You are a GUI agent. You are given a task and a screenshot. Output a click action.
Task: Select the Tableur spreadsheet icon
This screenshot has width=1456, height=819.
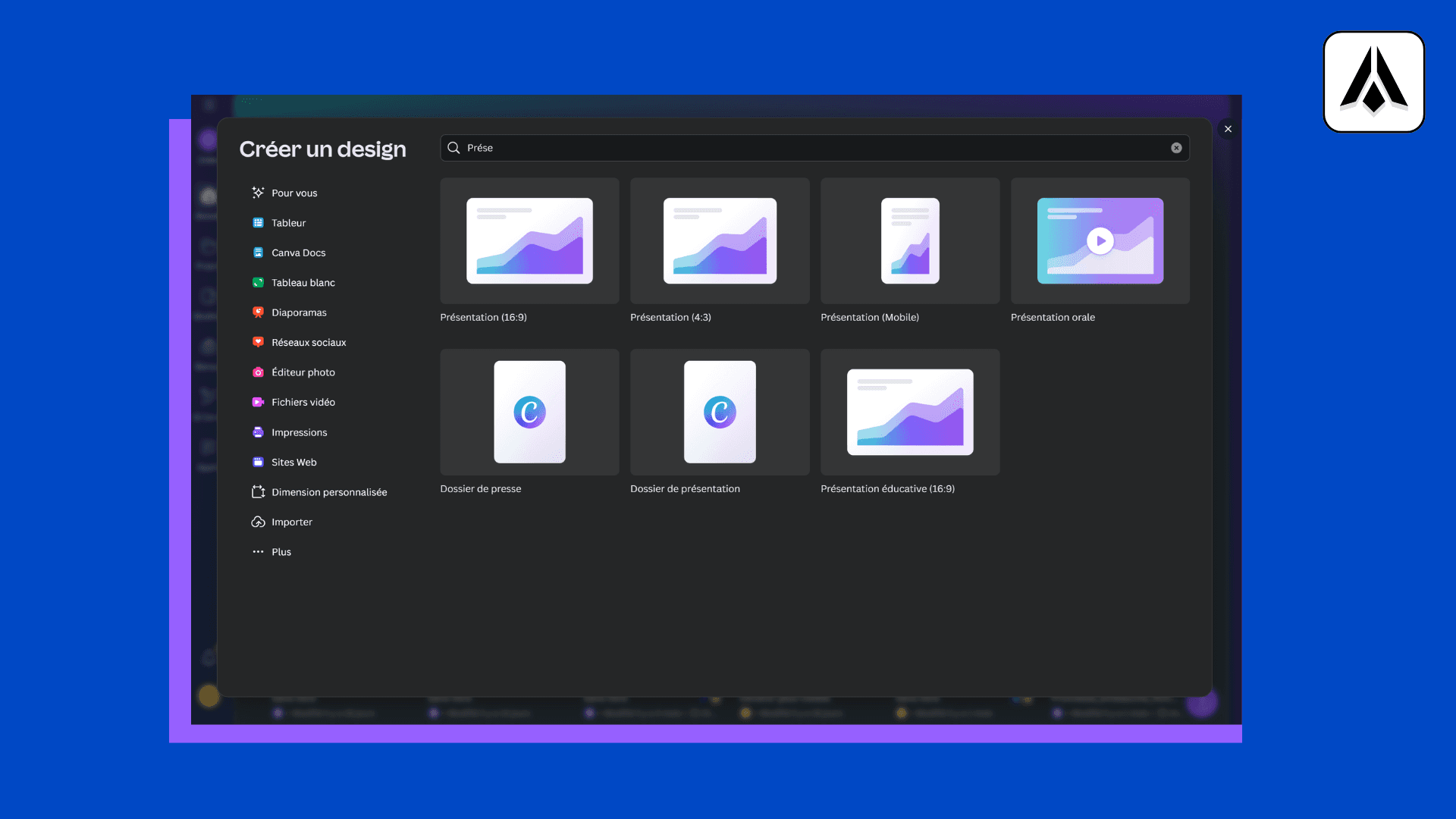pos(258,223)
